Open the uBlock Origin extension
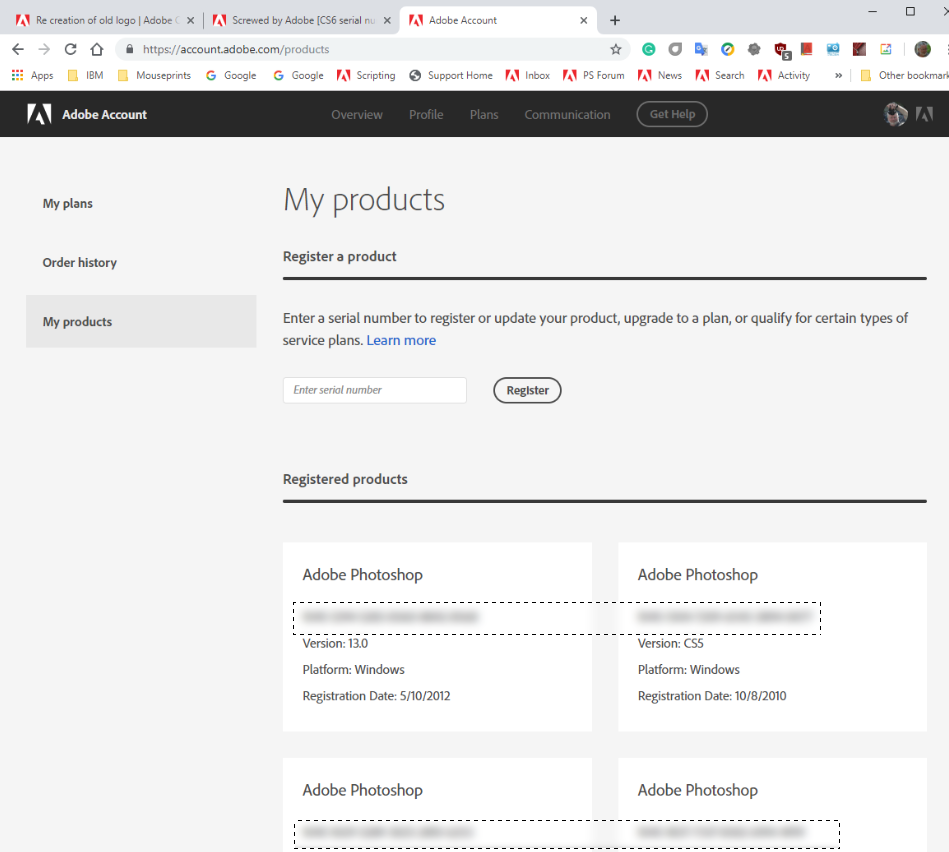This screenshot has height=852, width=949. (x=781, y=50)
